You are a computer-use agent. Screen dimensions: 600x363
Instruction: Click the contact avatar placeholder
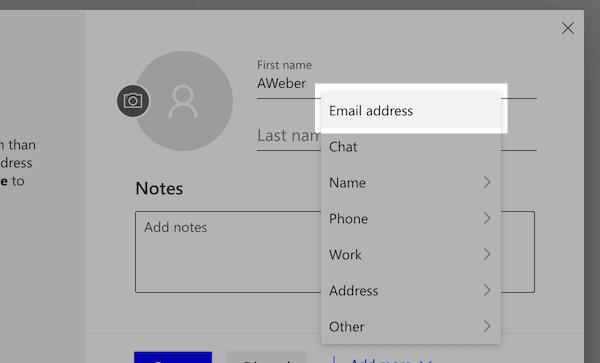tap(184, 101)
